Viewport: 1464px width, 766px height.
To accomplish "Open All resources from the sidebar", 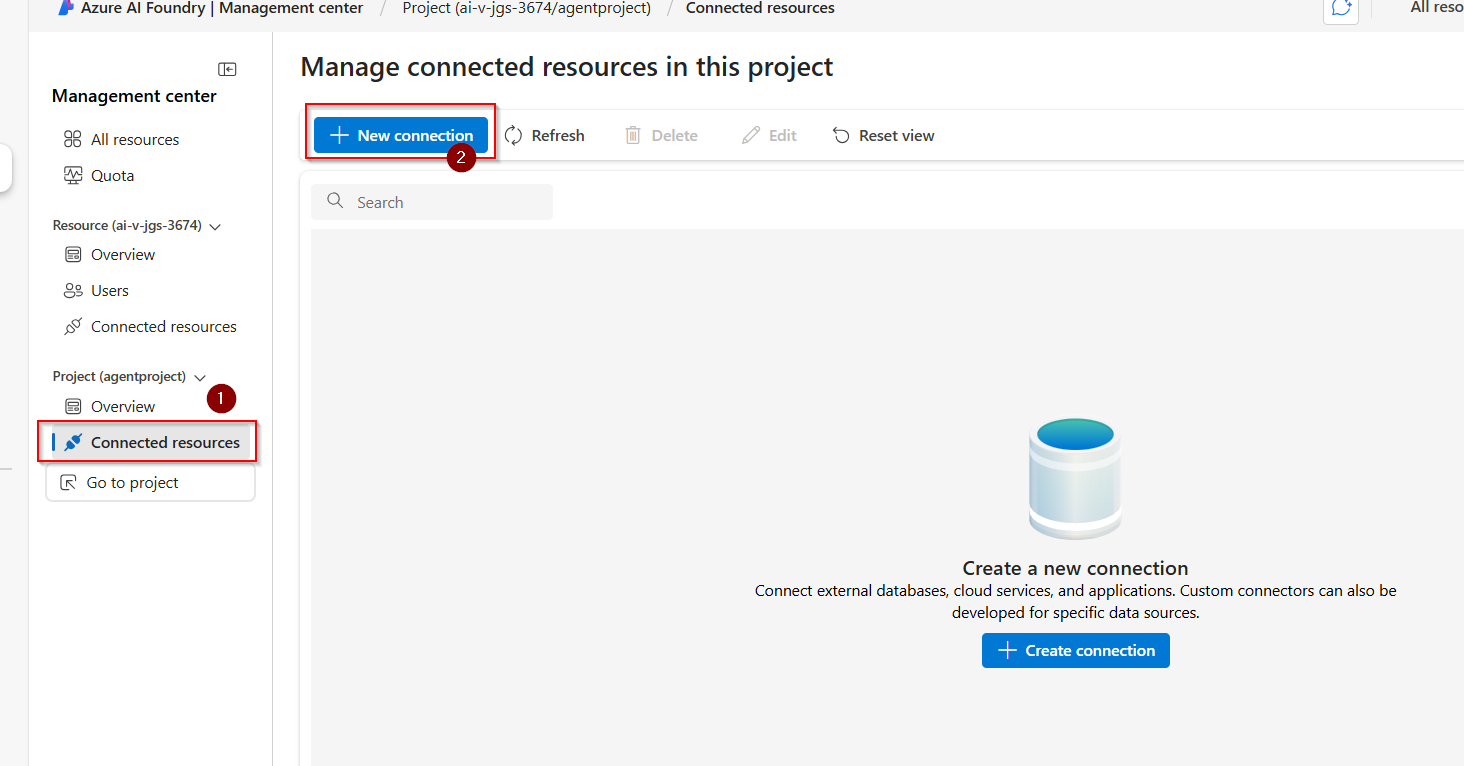I will (x=134, y=139).
